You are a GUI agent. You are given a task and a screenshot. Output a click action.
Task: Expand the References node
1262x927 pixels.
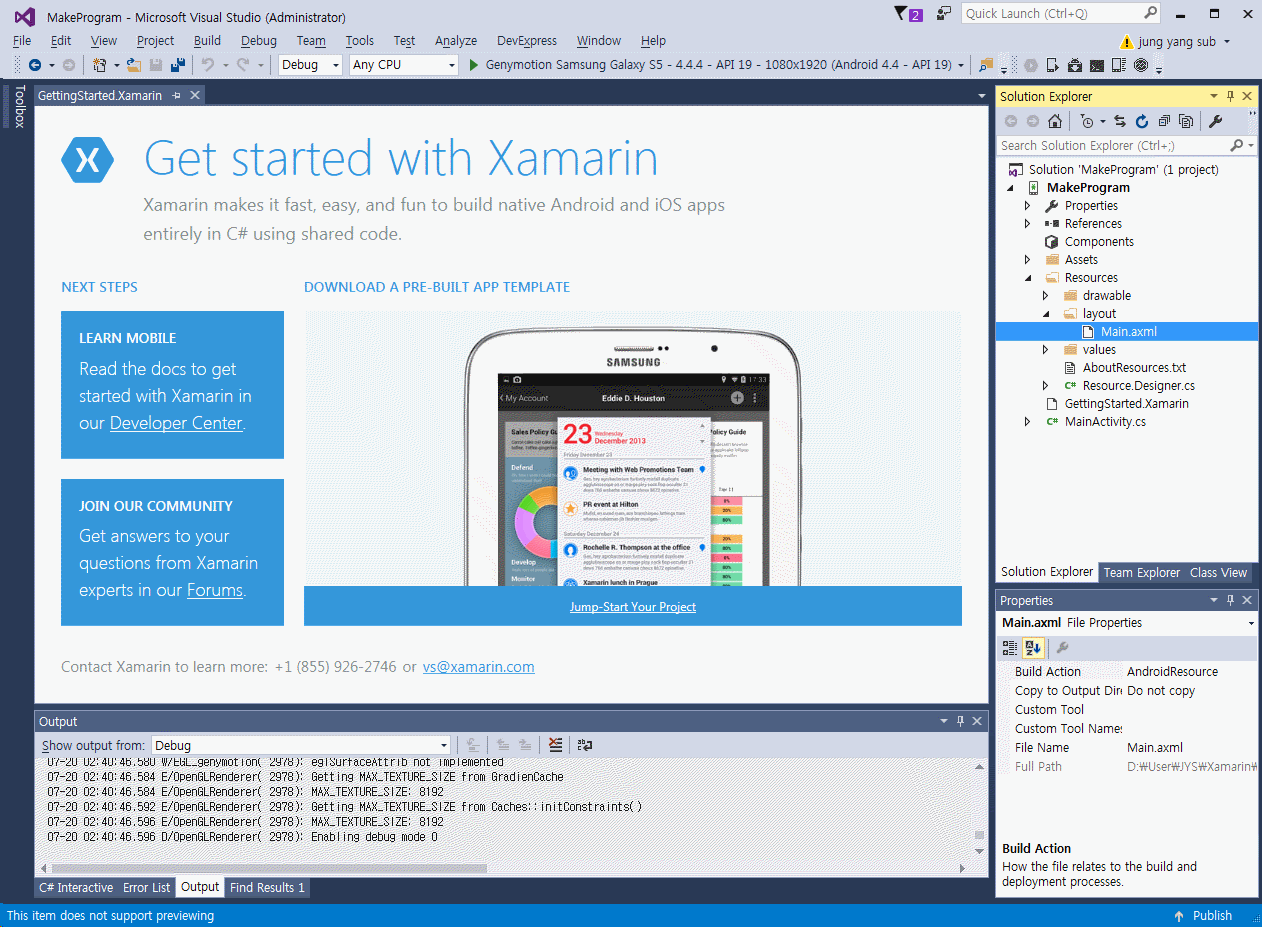pyautogui.click(x=1027, y=224)
